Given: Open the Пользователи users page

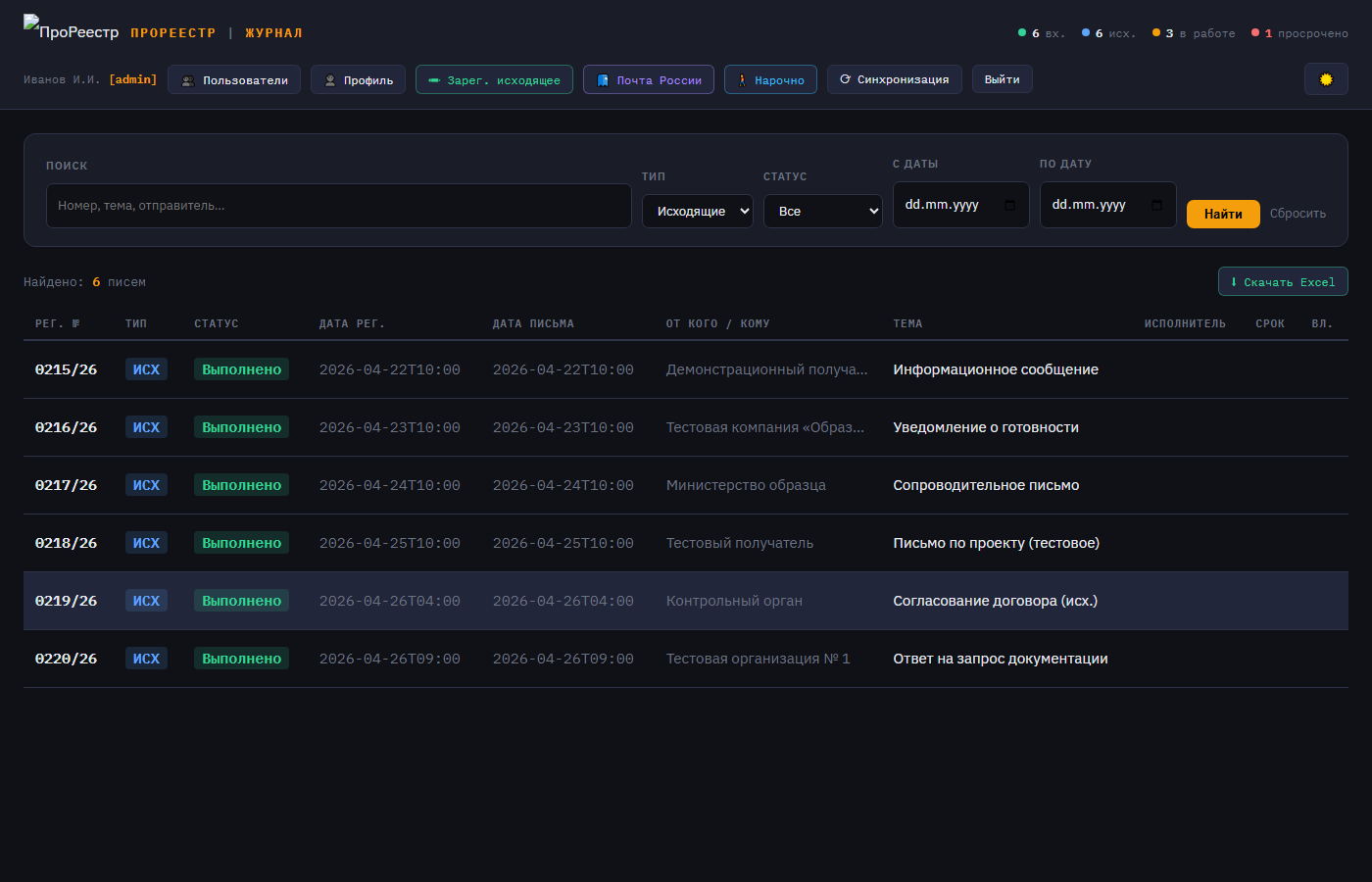Looking at the screenshot, I should [x=234, y=80].
